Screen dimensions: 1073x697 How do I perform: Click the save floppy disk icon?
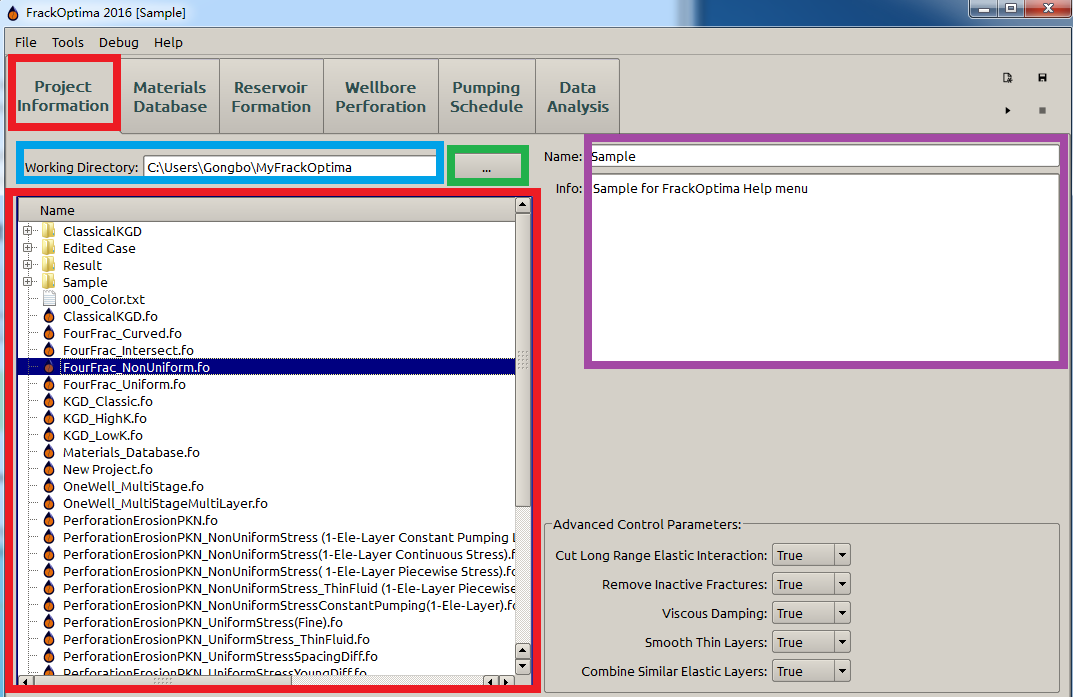point(1042,77)
